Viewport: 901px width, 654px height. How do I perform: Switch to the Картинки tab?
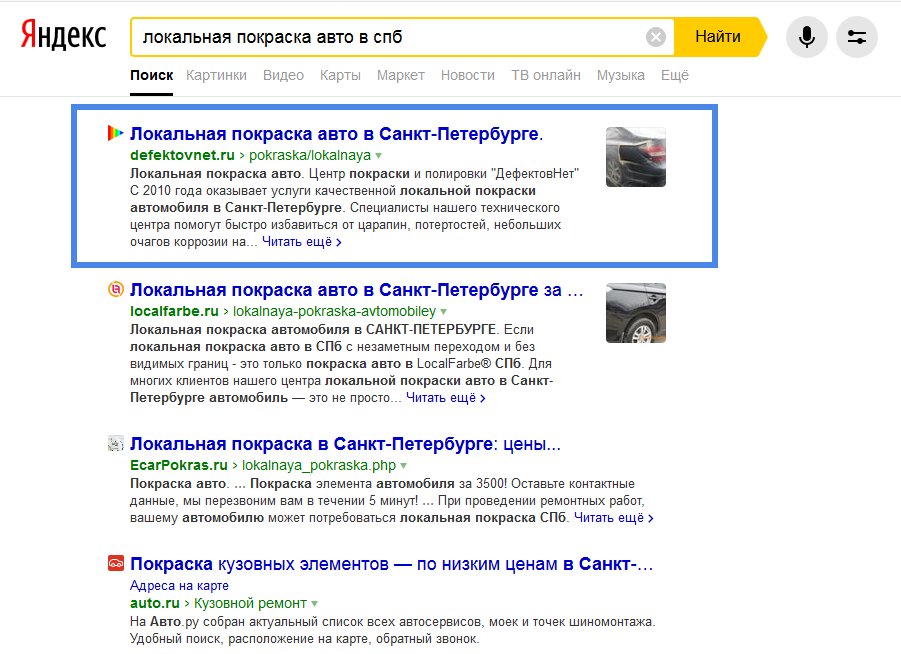pyautogui.click(x=216, y=75)
